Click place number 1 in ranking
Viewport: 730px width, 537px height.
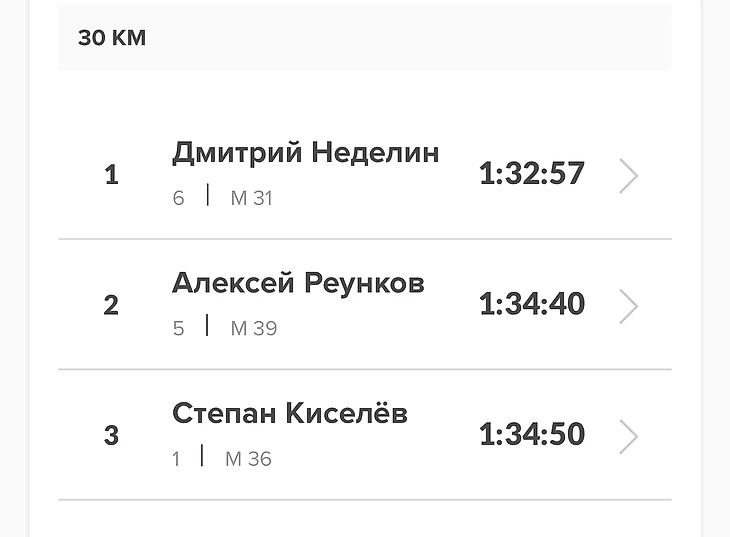coord(111,175)
